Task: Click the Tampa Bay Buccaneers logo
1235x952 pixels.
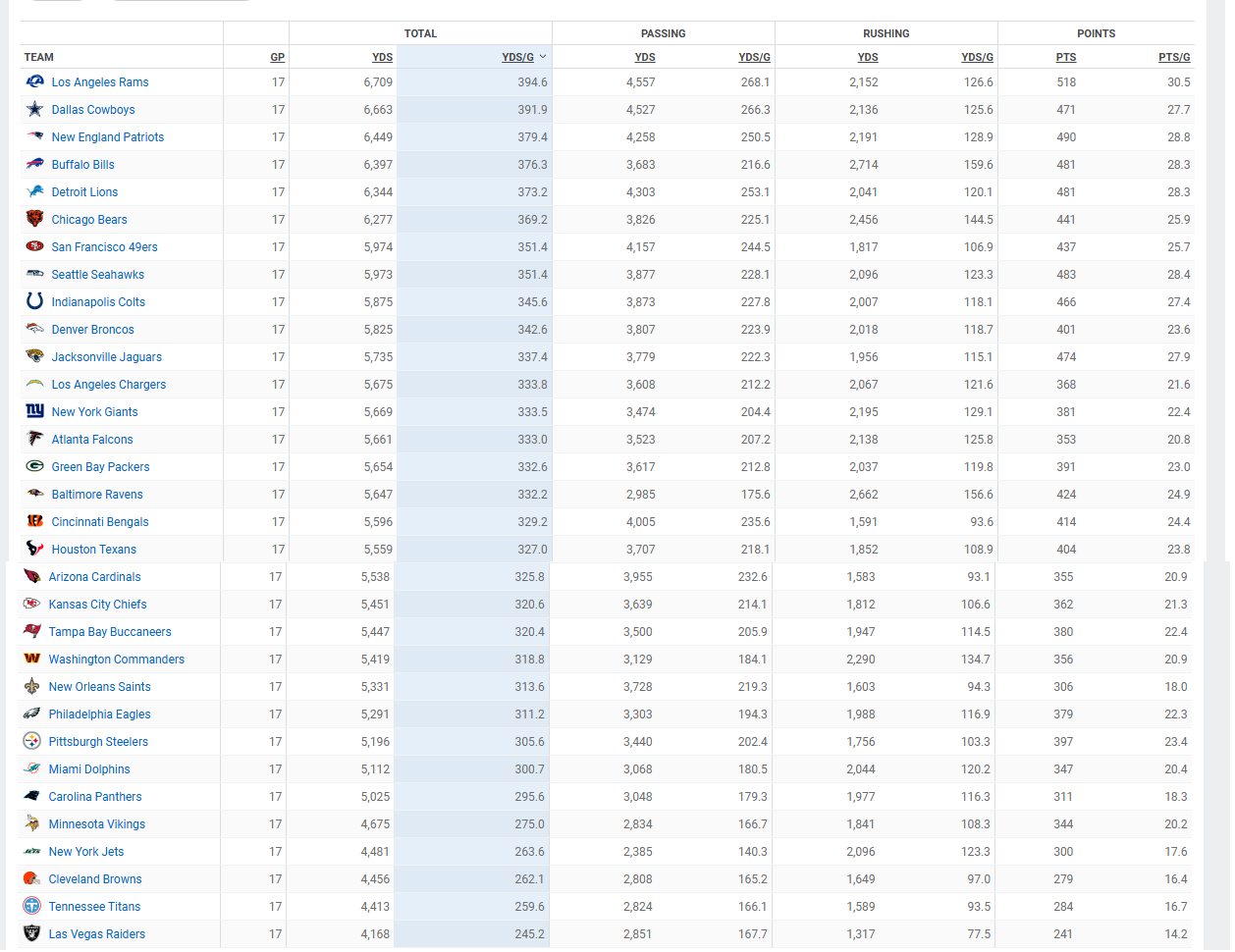Action: pyautogui.click(x=32, y=631)
